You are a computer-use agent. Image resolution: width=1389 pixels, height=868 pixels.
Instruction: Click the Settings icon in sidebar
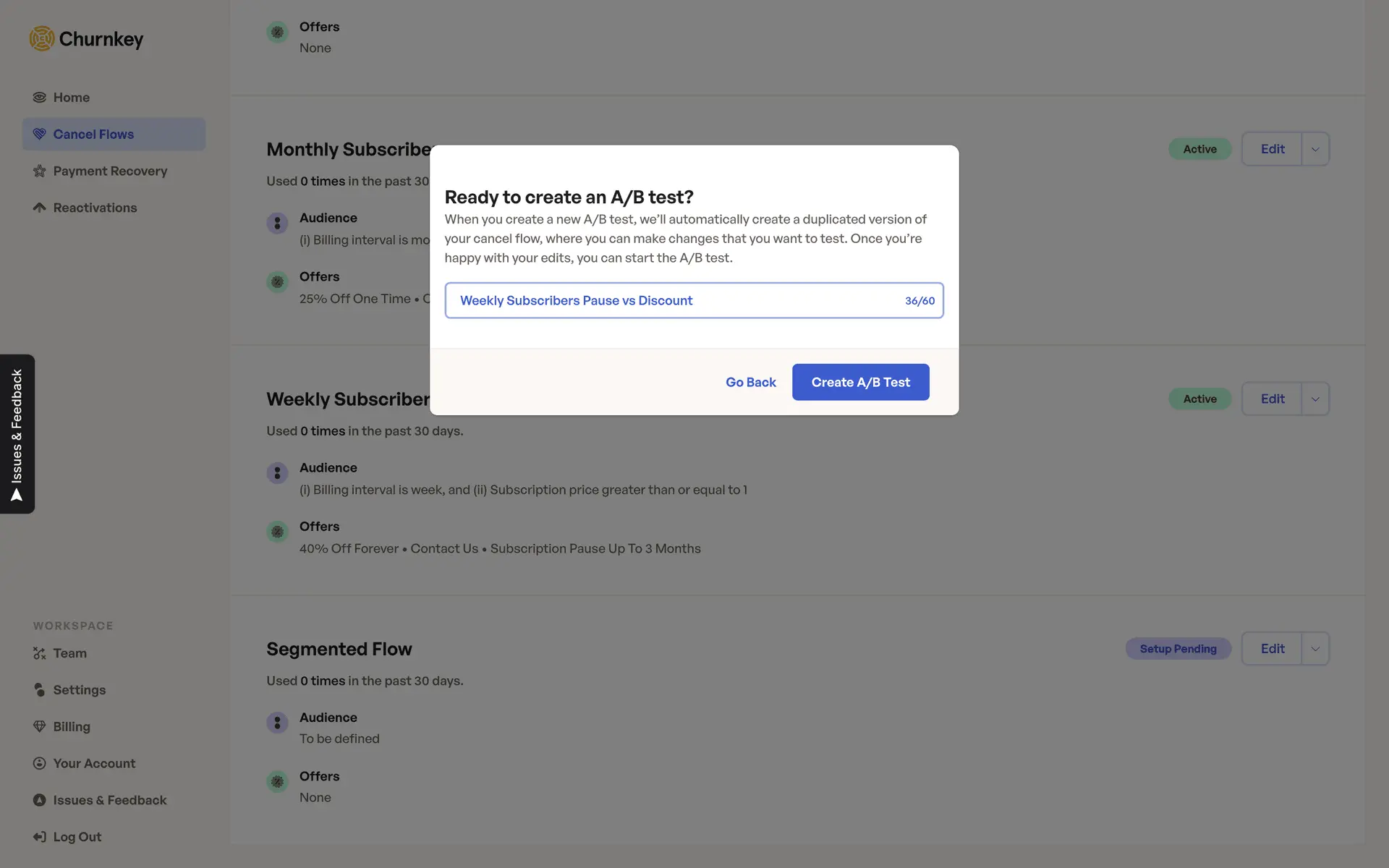[40, 690]
